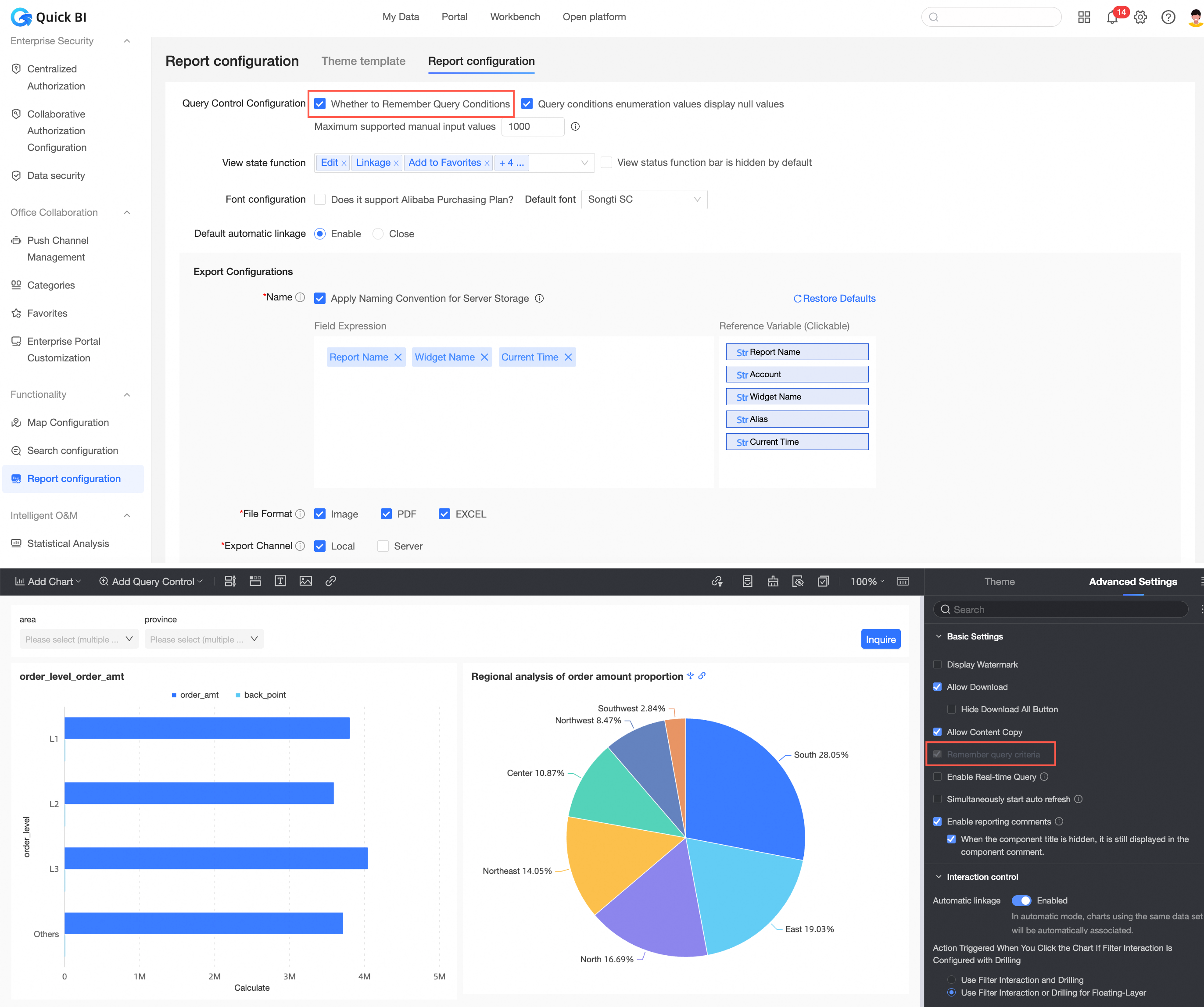Collapse the Basic Settings section

pyautogui.click(x=939, y=636)
